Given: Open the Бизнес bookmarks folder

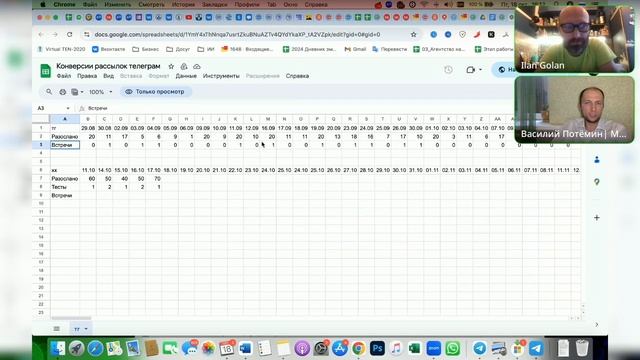Looking at the screenshot, I should point(146,49).
